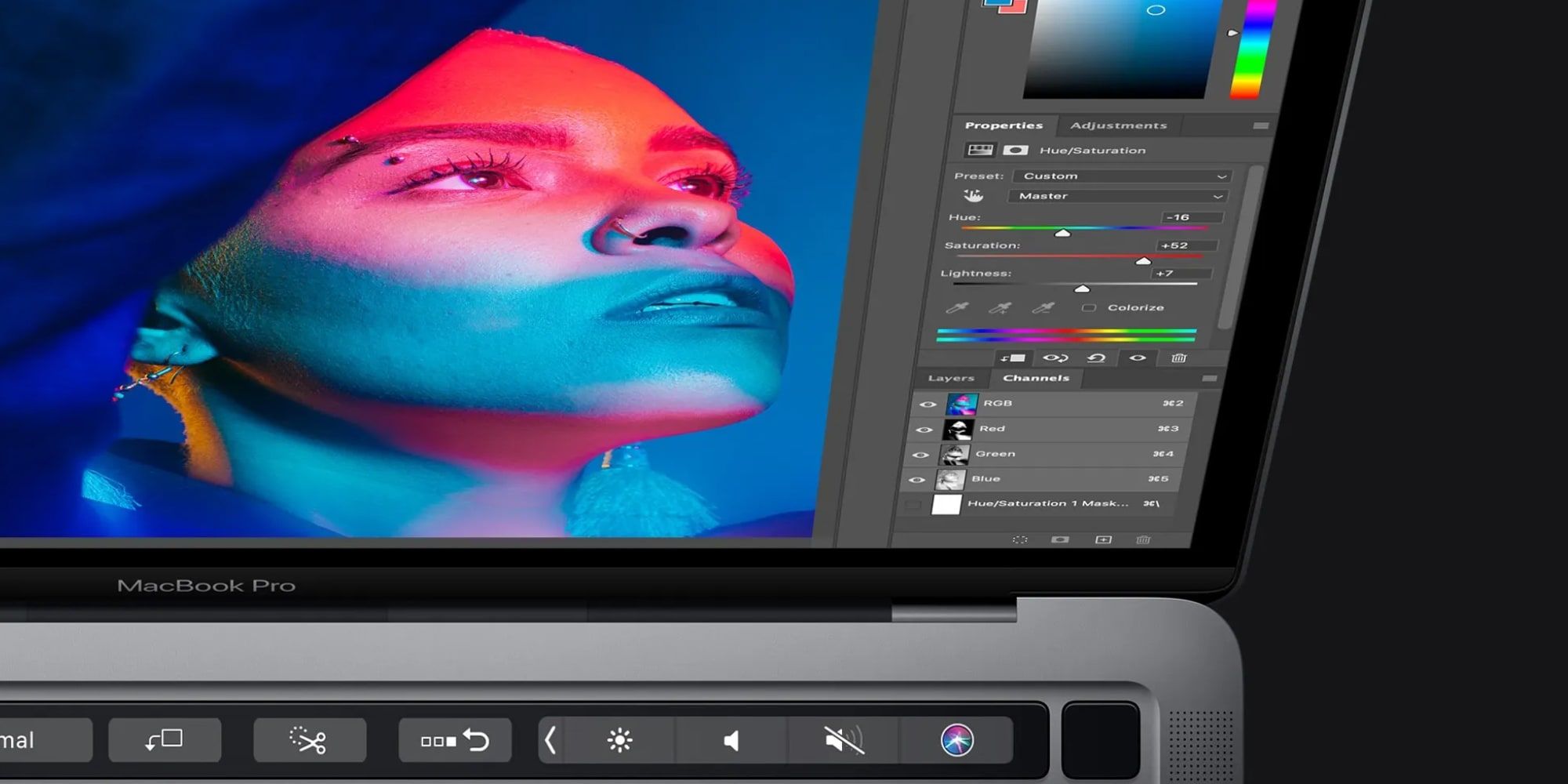Select the Red channel thumbnail

pyautogui.click(x=958, y=429)
